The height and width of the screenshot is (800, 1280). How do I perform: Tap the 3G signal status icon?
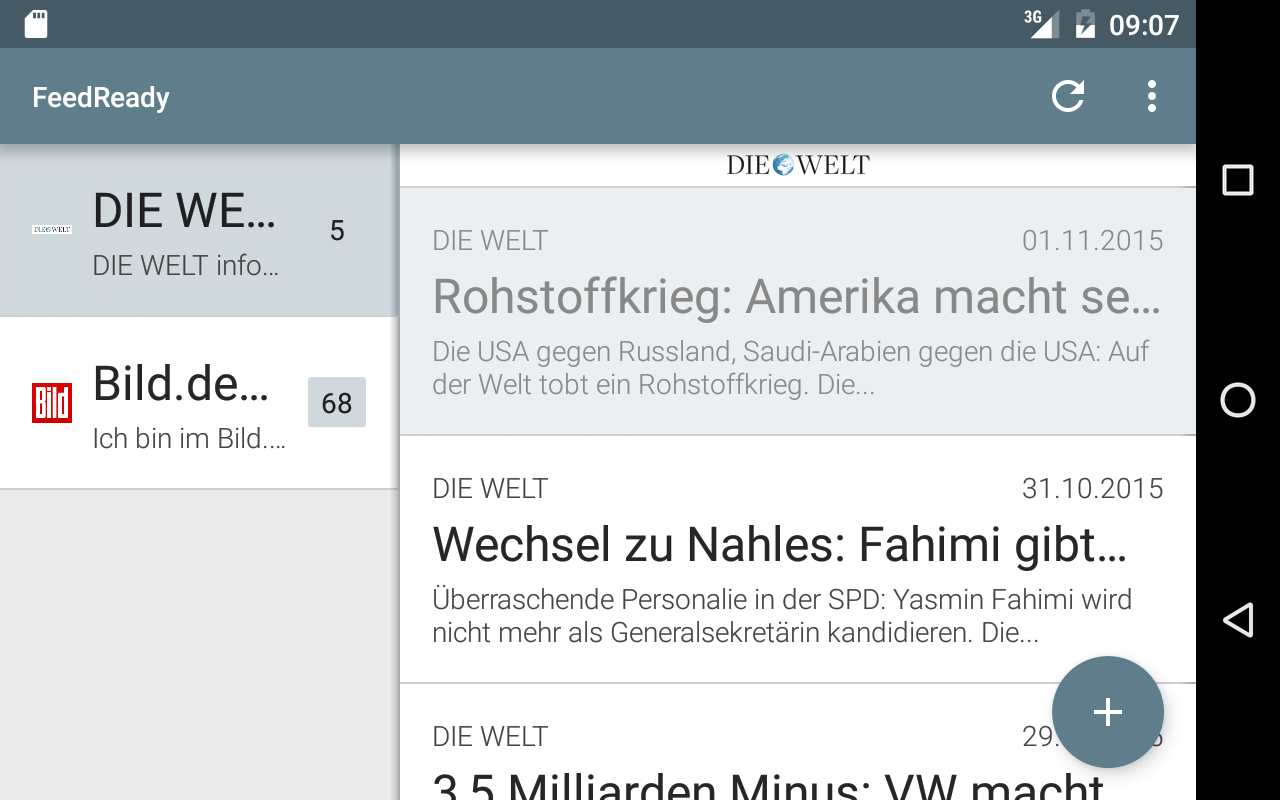coord(1041,23)
